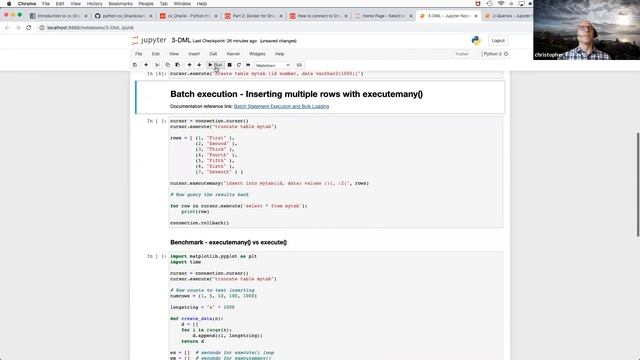Restart kernel and rerun notebook fast-forward icon
640x360 pixels.
coord(248,65)
